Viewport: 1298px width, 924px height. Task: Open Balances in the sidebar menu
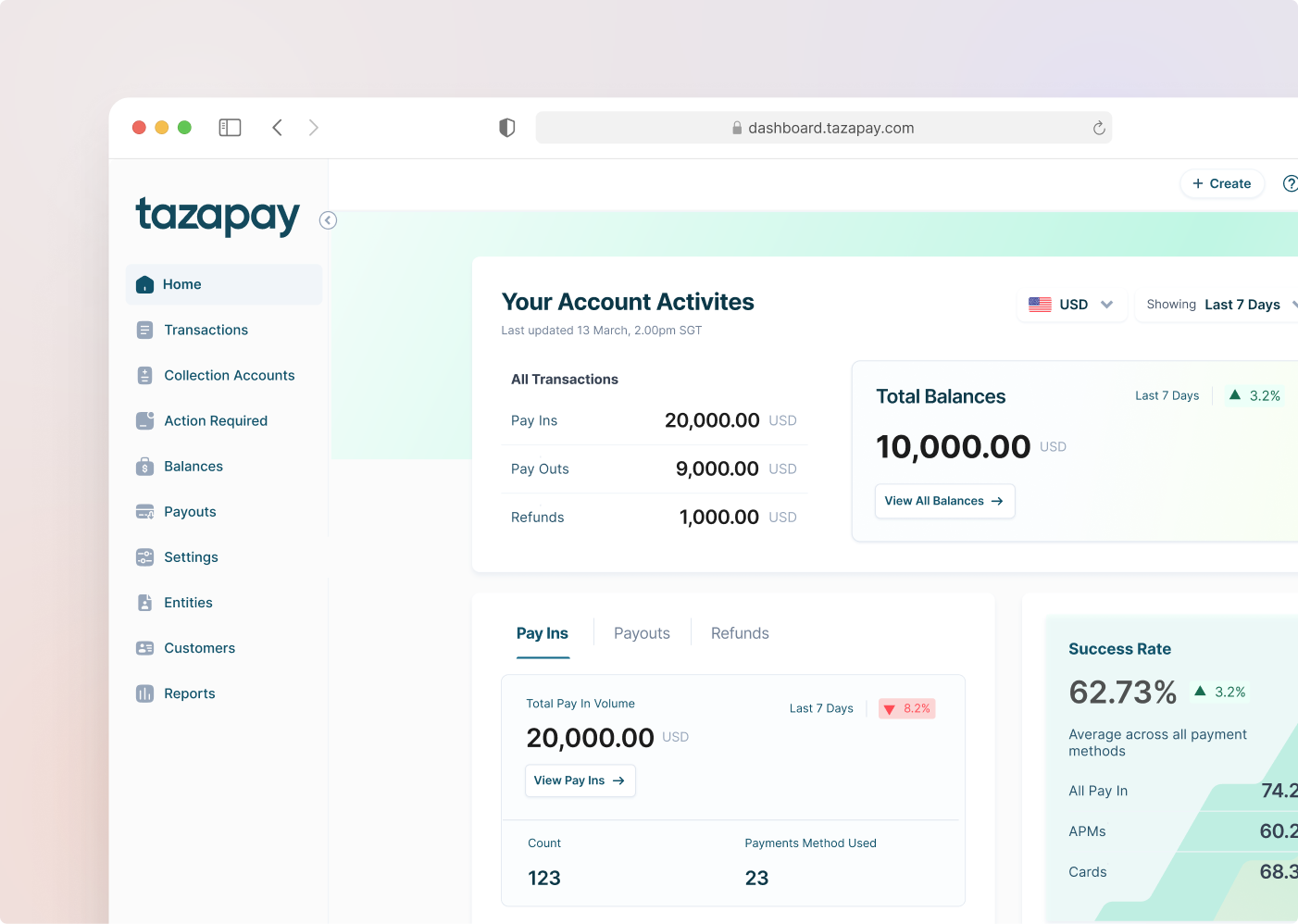point(224,466)
